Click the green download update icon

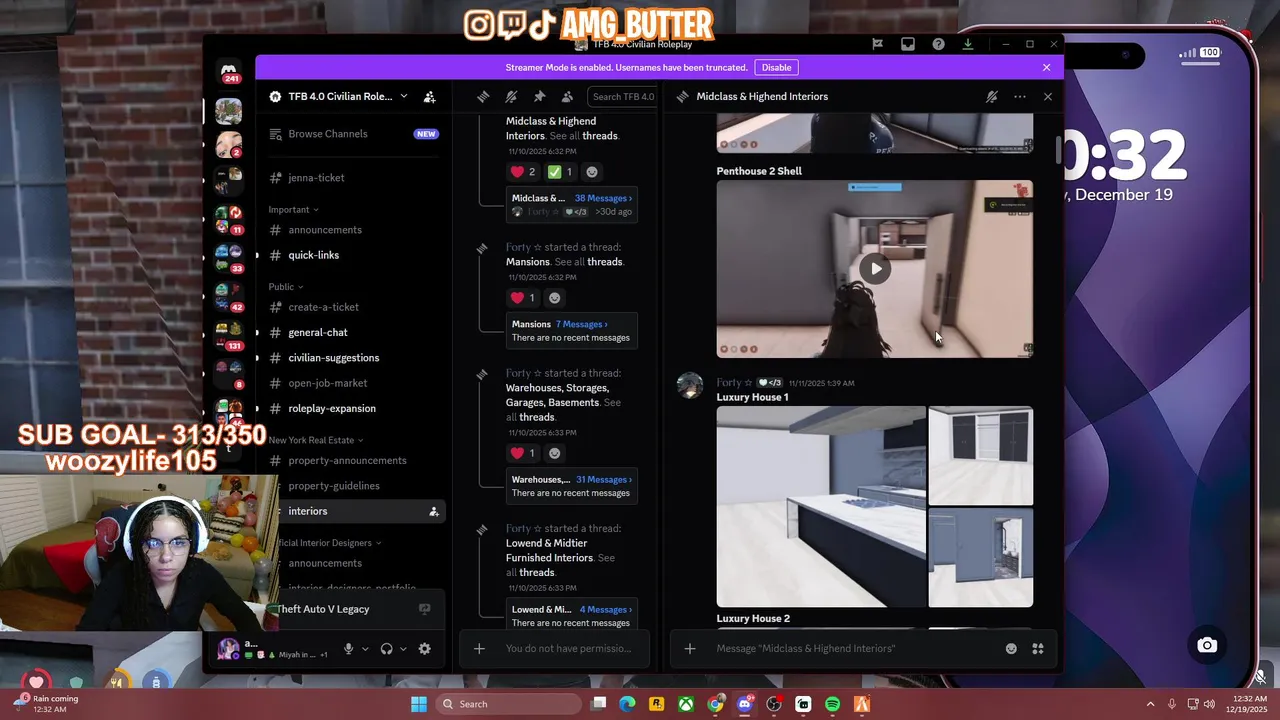(967, 44)
